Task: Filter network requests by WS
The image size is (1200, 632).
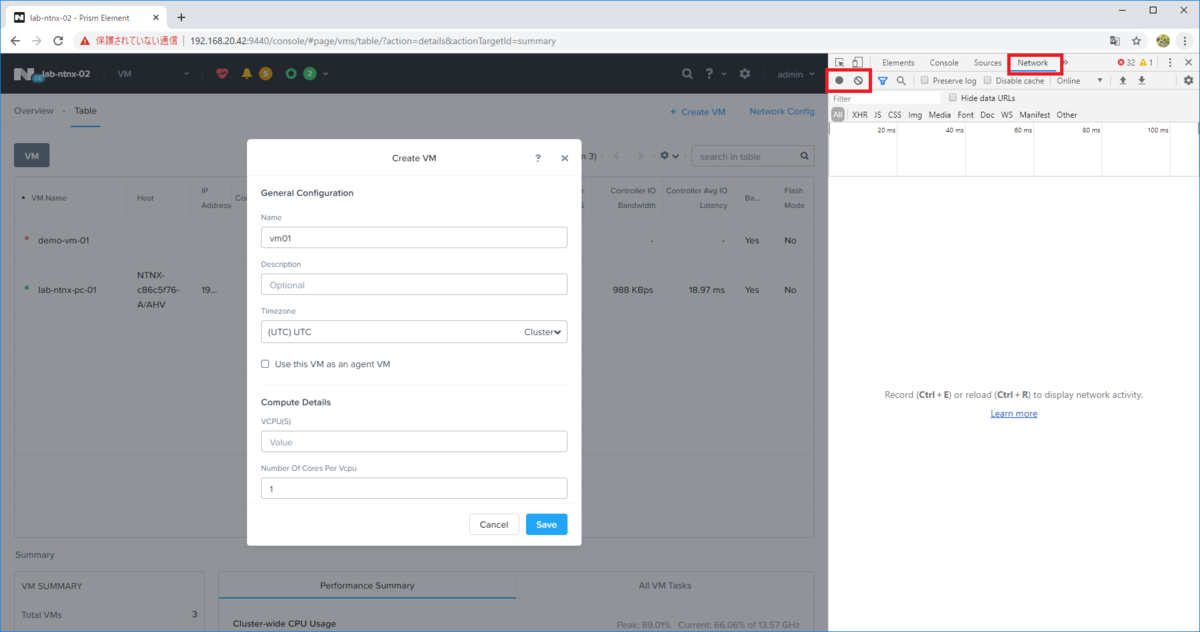Action: pos(1006,115)
